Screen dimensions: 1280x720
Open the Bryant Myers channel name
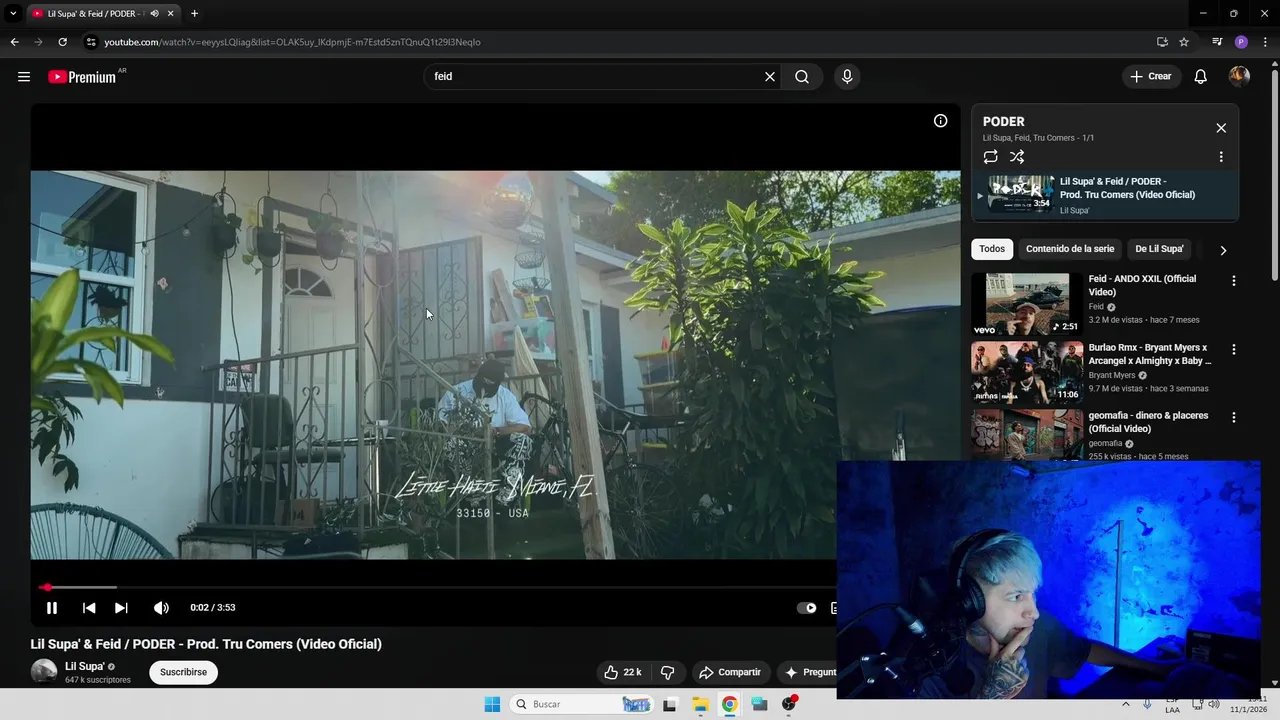[x=1112, y=375]
